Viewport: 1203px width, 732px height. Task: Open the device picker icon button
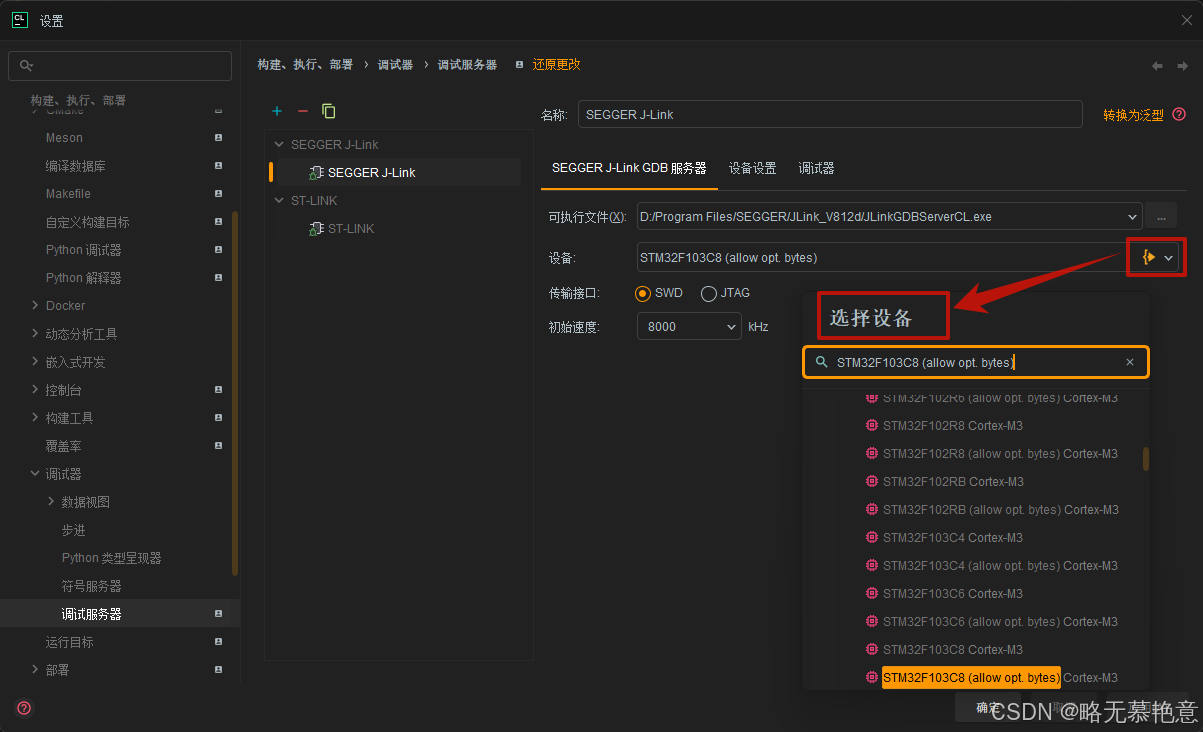pos(1148,258)
